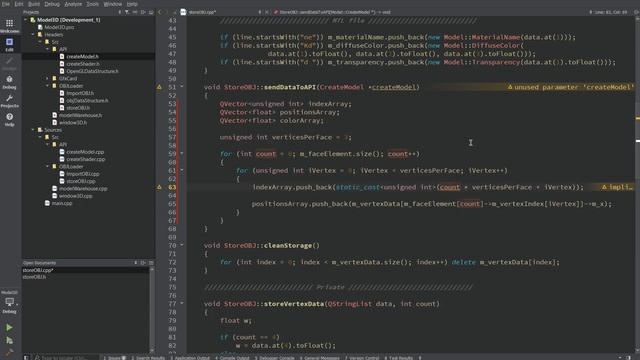The image size is (640, 360).
Task: Open OpenGLDataStructure.h in the project tree
Action: click(x=92, y=71)
